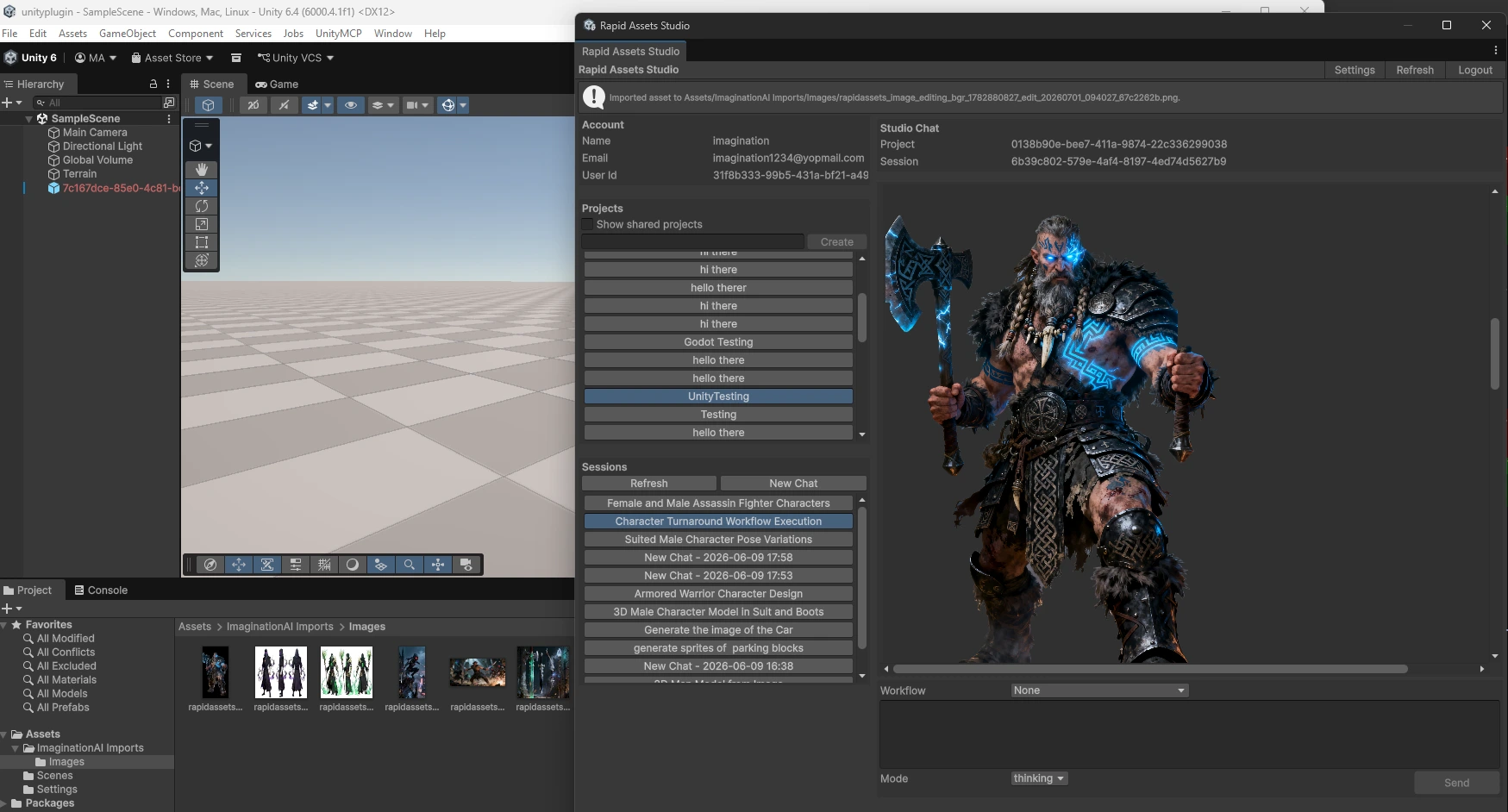Click the chat image horizontal scrollbar
Viewport: 1508px width, 812px height.
(1150, 669)
